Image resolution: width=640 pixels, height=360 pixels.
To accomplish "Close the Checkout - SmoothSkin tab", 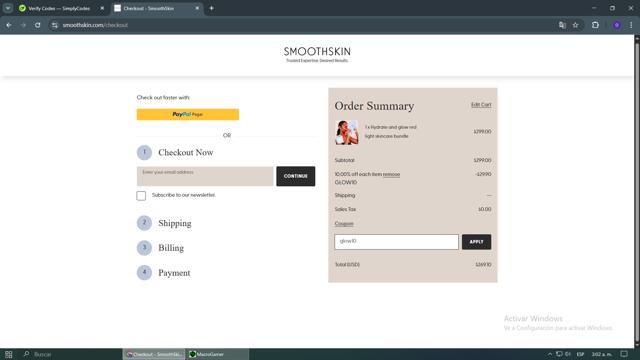I will 197,8.
